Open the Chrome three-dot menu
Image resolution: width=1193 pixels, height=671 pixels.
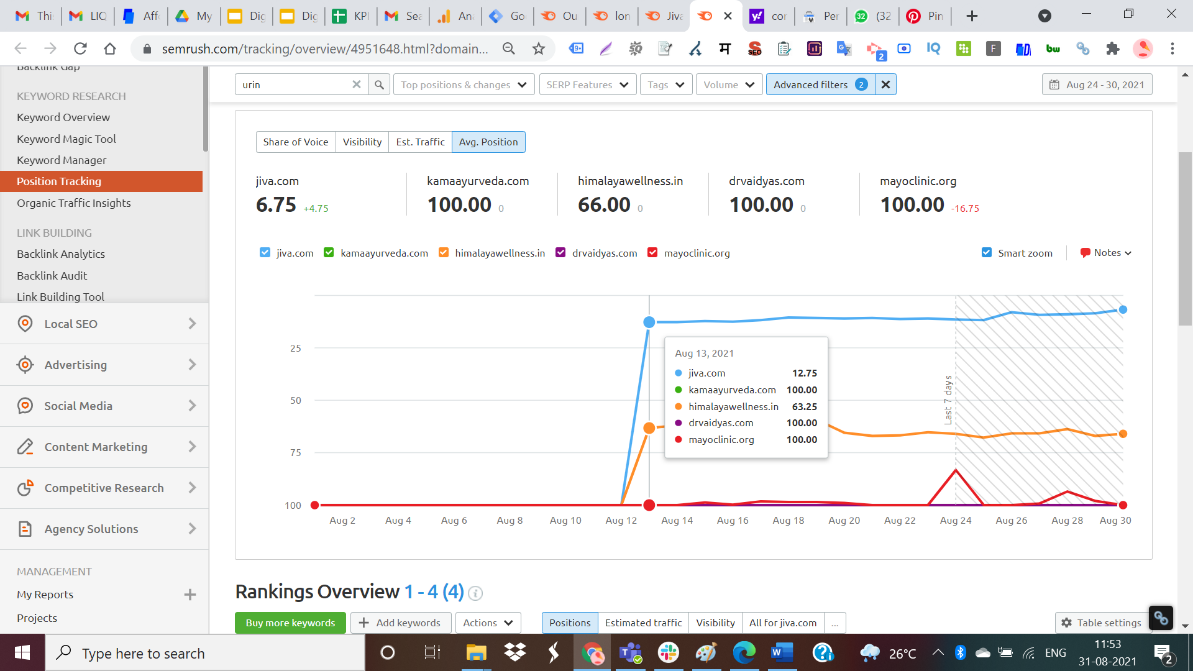[x=1172, y=49]
